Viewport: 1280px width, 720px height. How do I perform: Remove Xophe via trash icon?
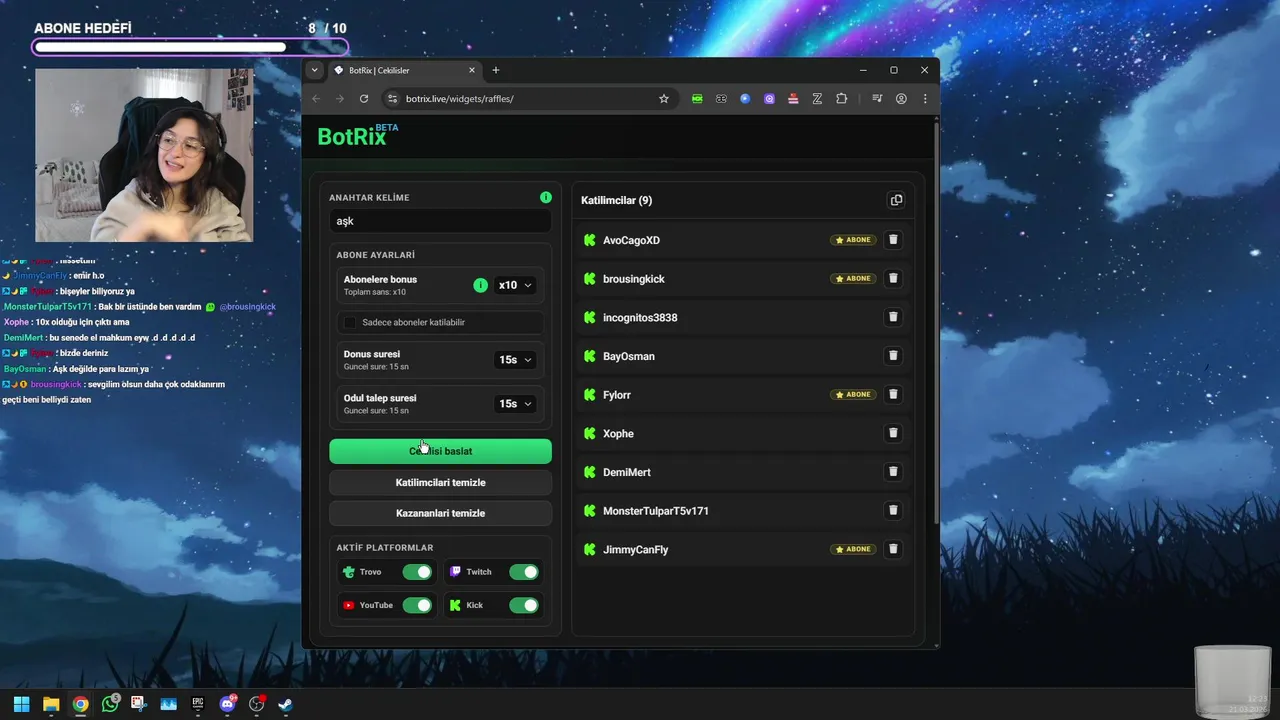(893, 433)
